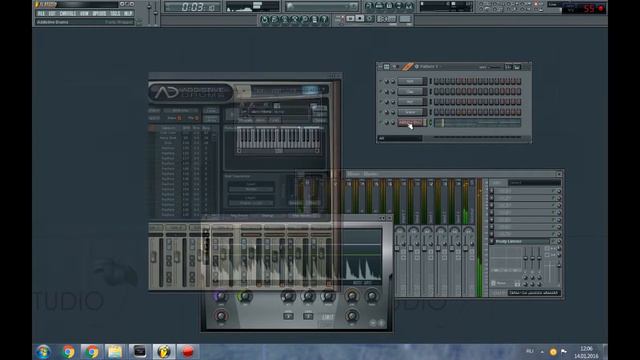Viewport: 640px width, 360px height.
Task: Open the keyboard editor in channel rack
Action: click(517, 67)
